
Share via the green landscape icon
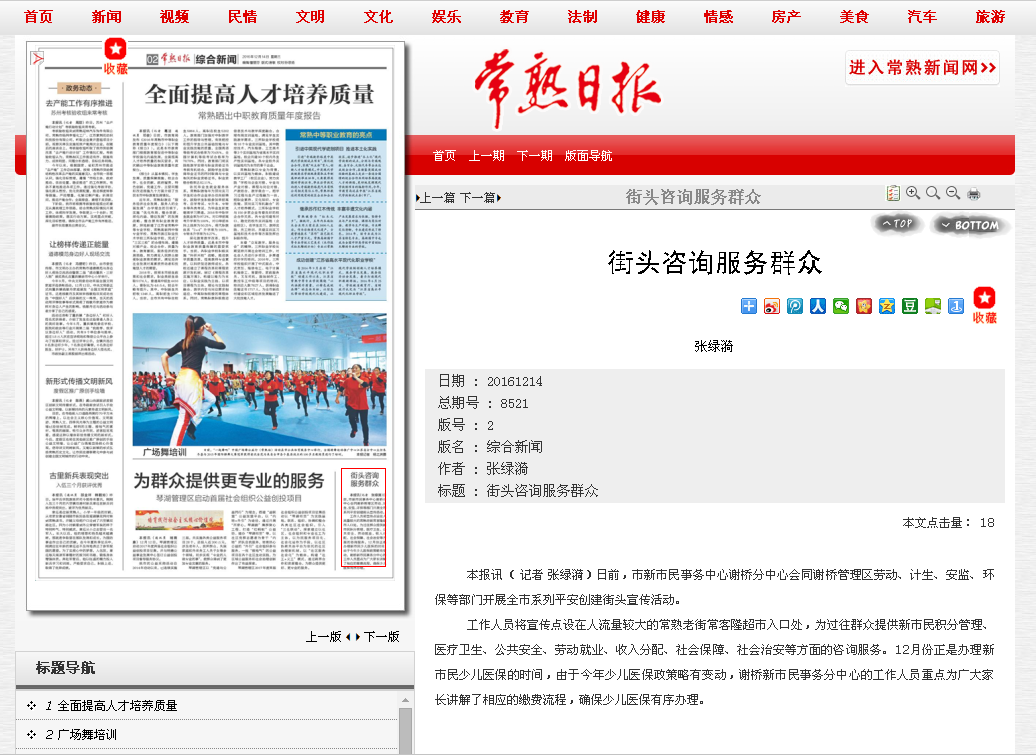click(x=933, y=306)
